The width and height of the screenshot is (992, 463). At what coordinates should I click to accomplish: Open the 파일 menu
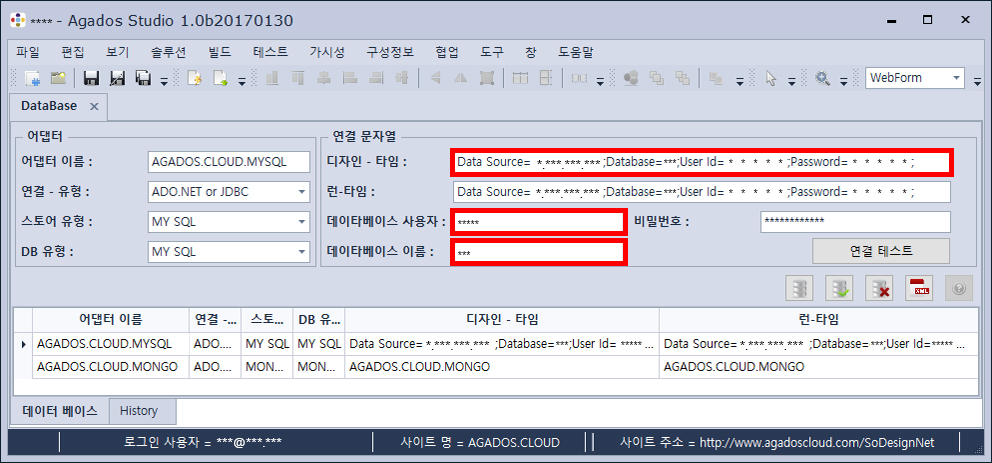(x=27, y=52)
